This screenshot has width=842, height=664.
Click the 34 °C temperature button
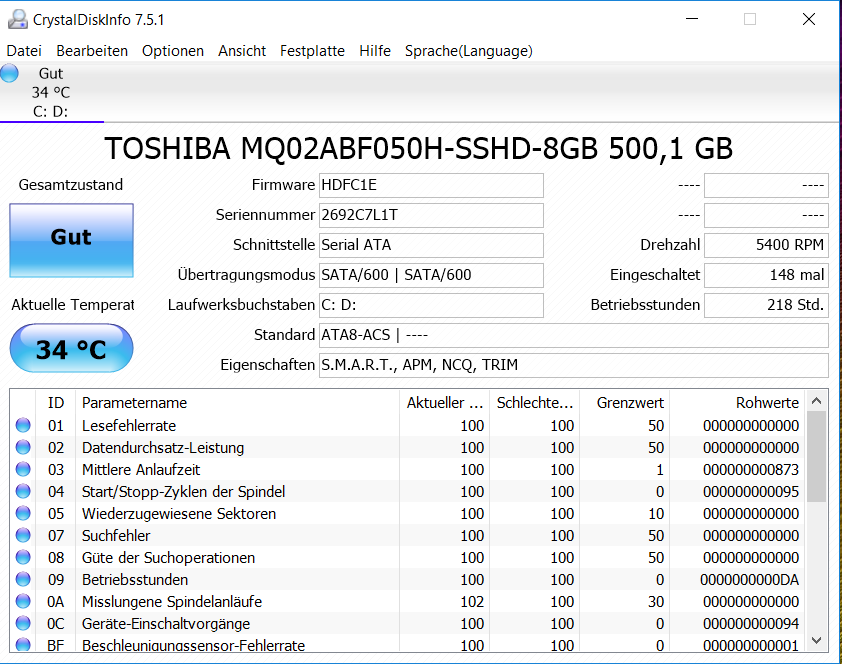click(71, 348)
